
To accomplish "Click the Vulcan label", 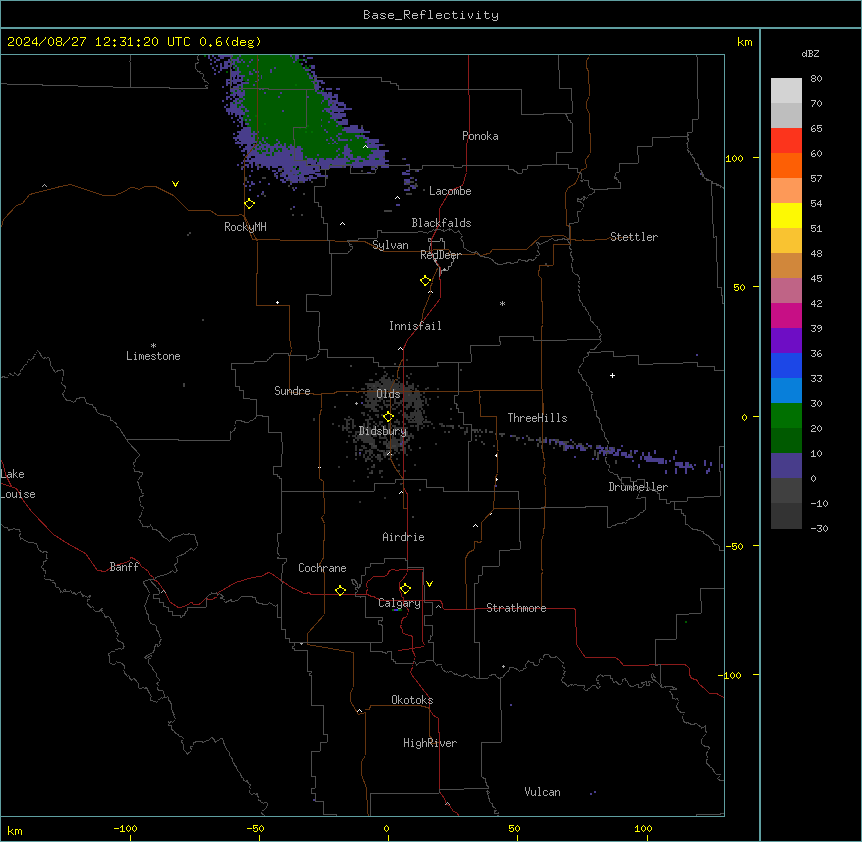I will coord(543,792).
